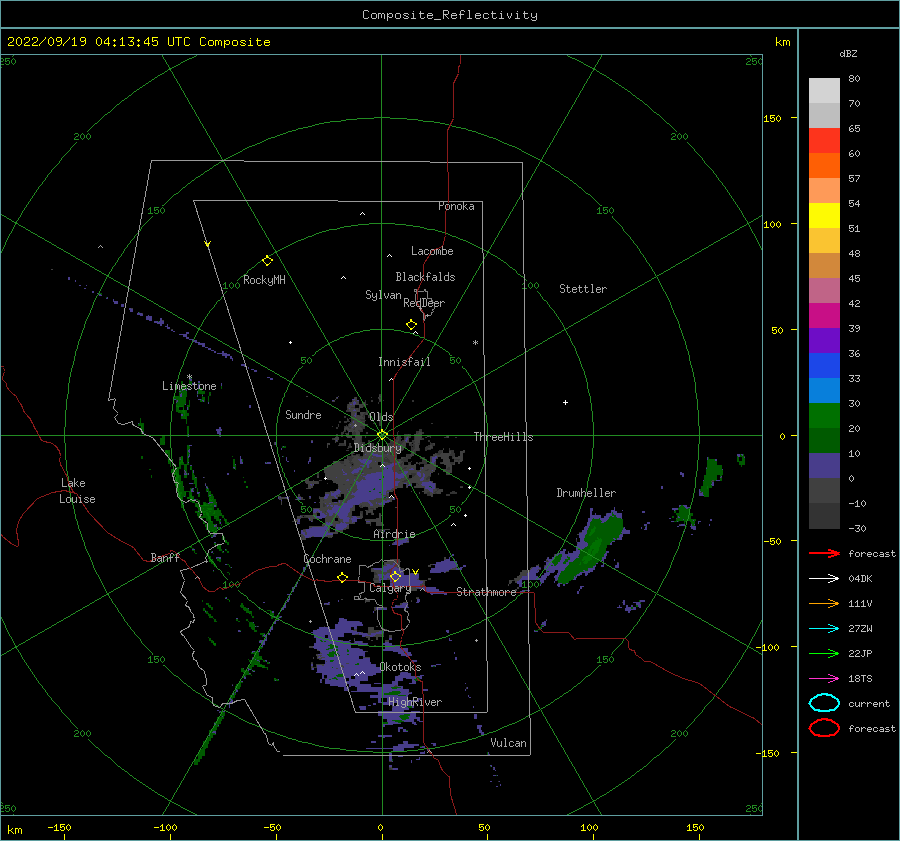Screen dimensions: 900x841
Task: Select the Limestone label
Action: [x=189, y=386]
